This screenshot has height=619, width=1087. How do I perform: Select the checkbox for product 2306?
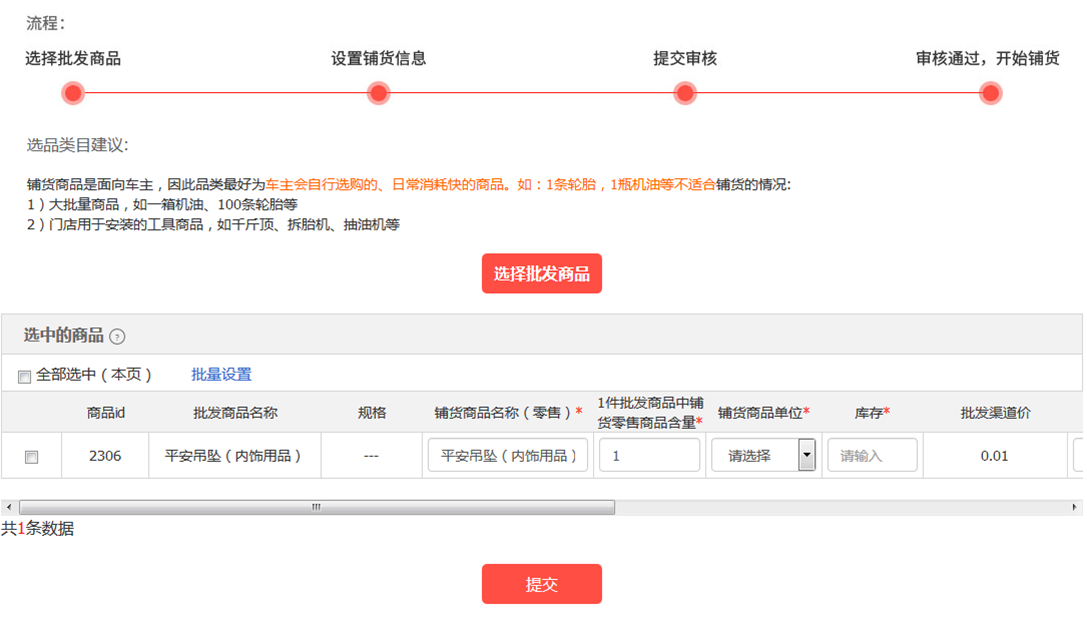(31, 455)
